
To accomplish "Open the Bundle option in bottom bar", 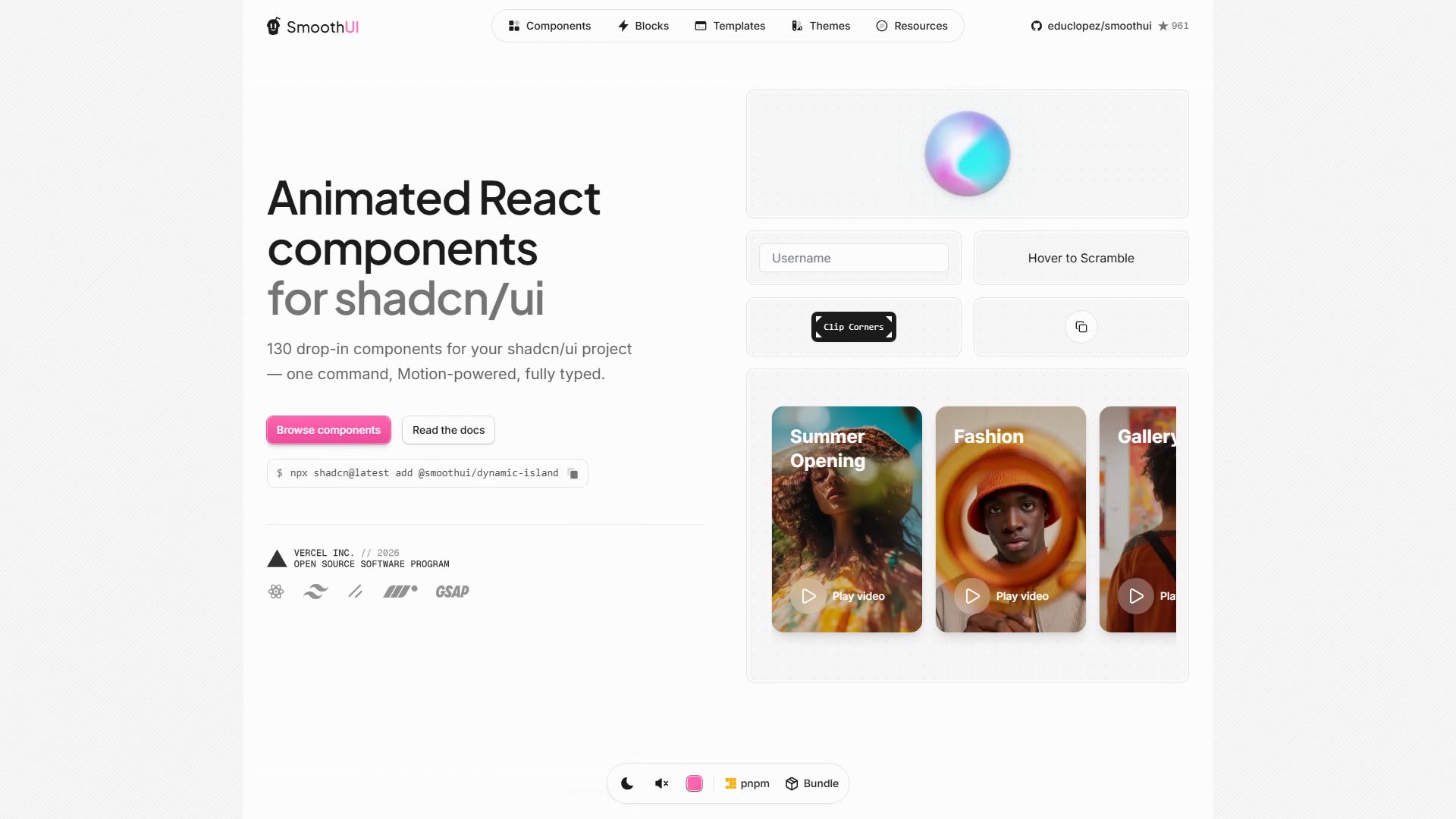I will click(812, 783).
